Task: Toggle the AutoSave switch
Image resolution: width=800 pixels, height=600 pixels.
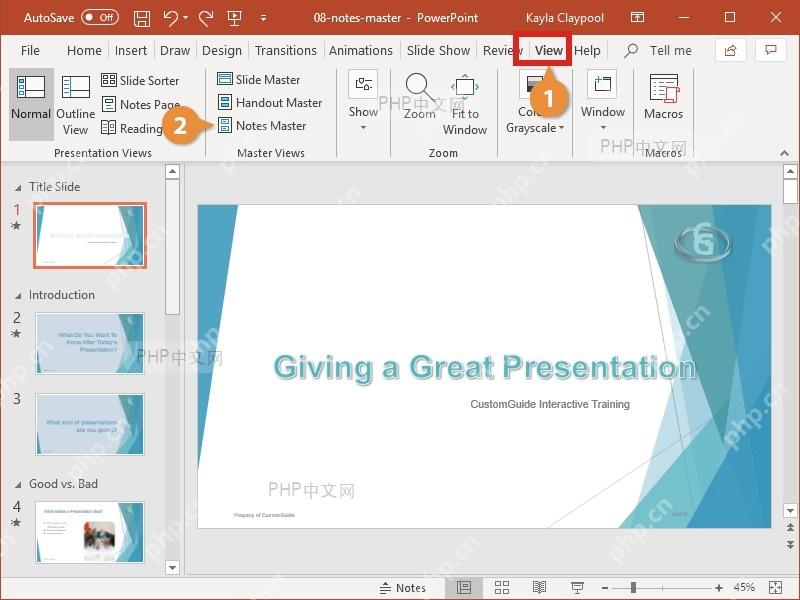Action: [101, 17]
